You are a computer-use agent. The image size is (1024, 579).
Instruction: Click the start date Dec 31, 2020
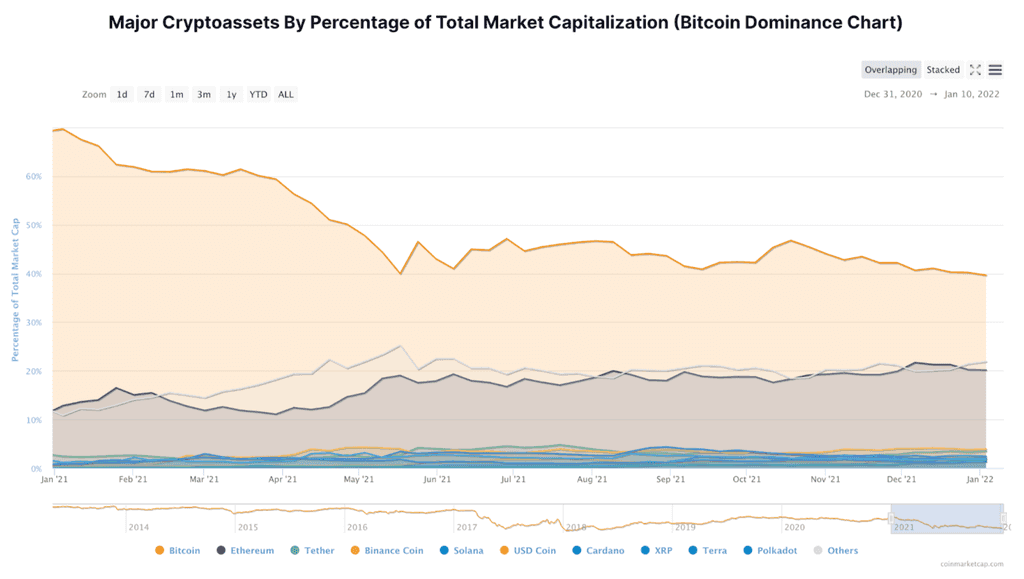[x=893, y=94]
